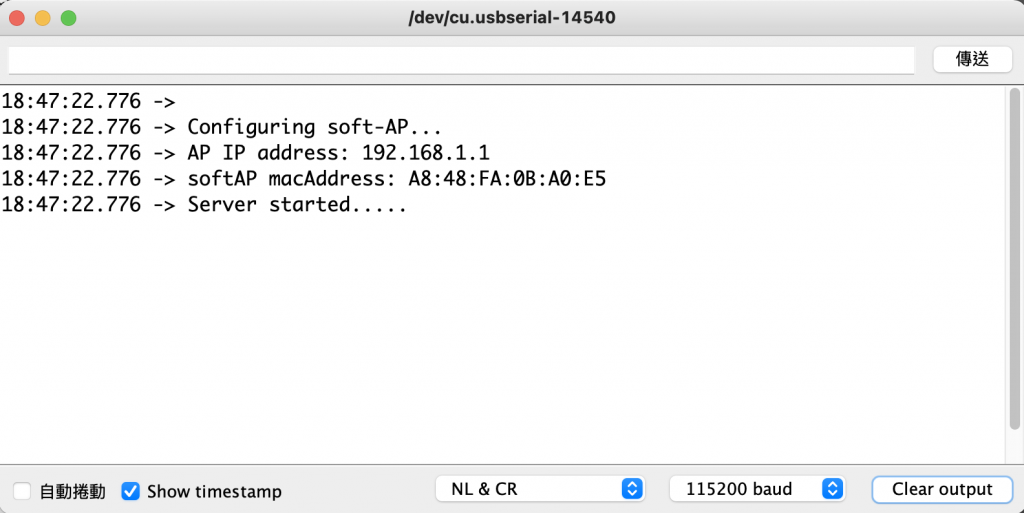
Task: Click the serial message input field
Action: [x=461, y=60]
